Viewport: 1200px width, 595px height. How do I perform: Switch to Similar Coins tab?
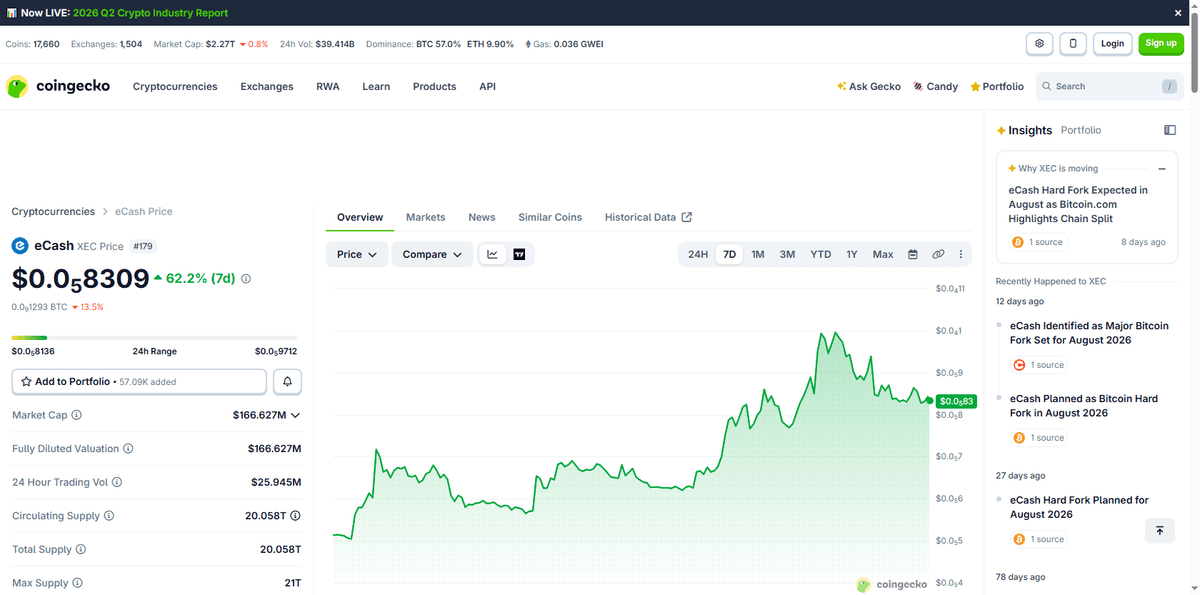pyautogui.click(x=550, y=217)
